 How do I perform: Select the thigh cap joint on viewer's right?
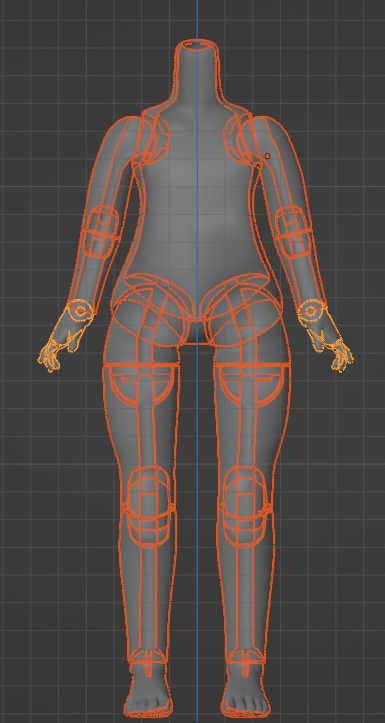(252, 384)
